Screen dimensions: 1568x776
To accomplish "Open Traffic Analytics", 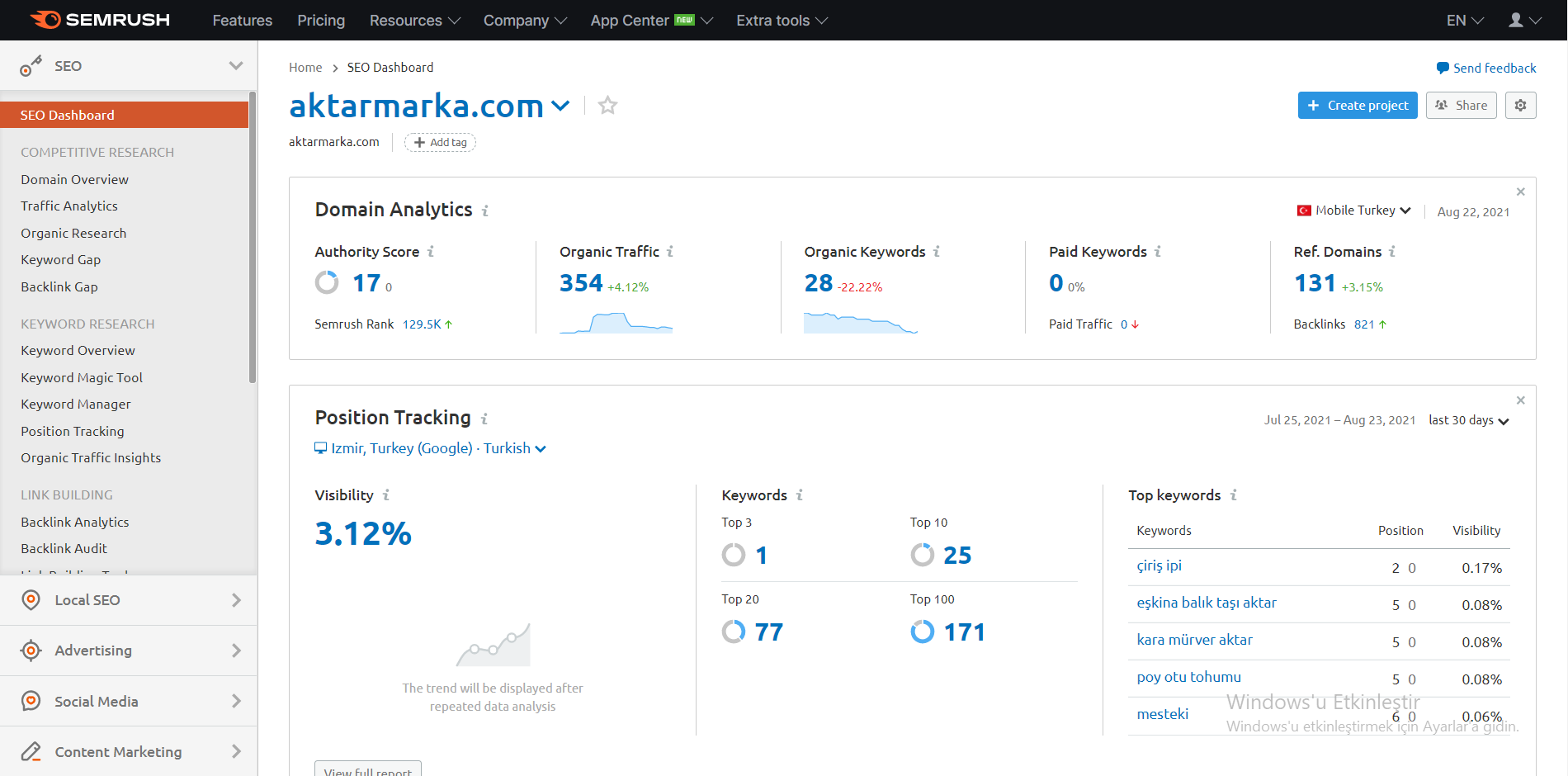I will [x=69, y=206].
